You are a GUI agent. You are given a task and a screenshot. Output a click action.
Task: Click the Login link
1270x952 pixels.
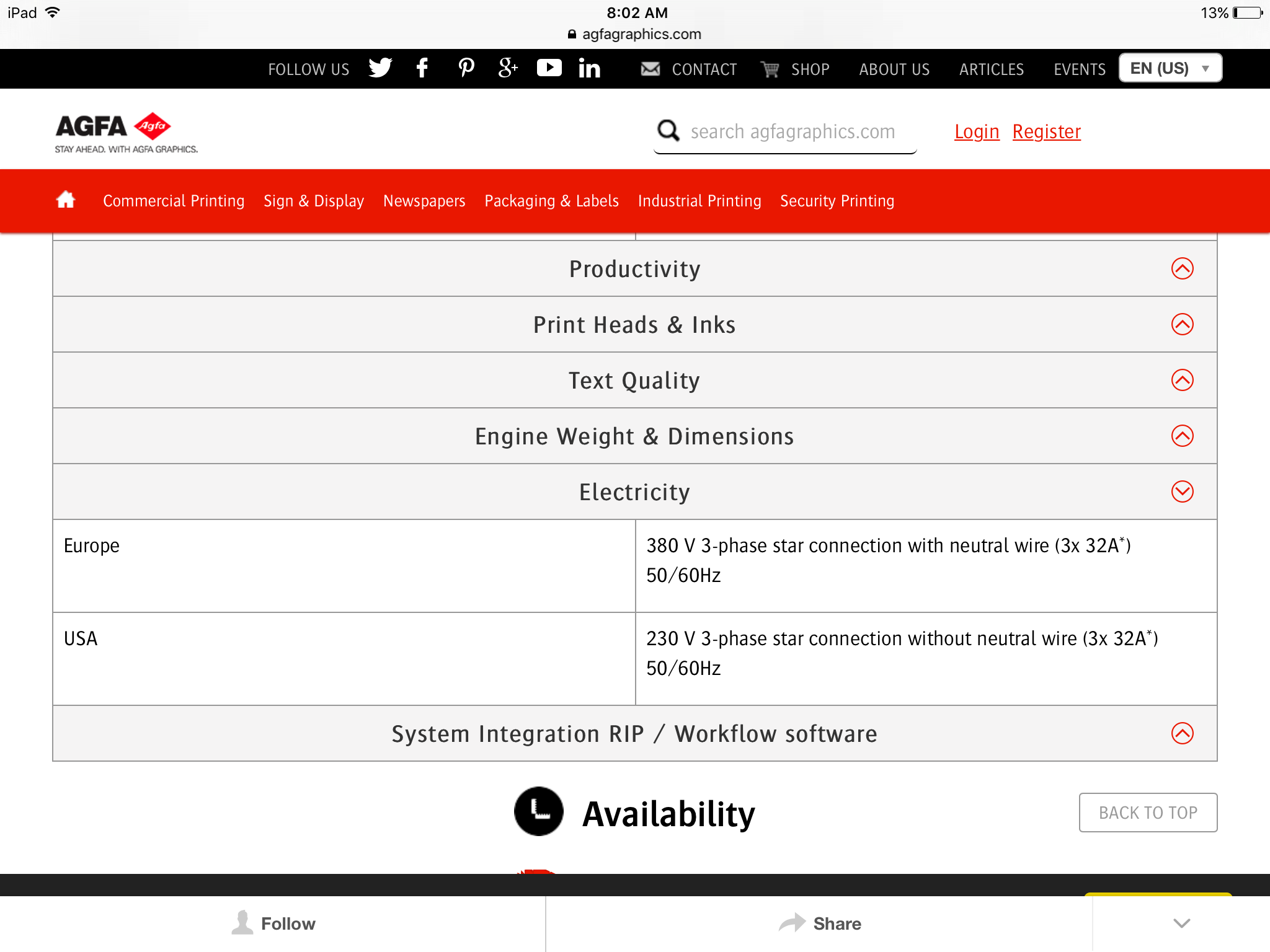pyautogui.click(x=977, y=131)
